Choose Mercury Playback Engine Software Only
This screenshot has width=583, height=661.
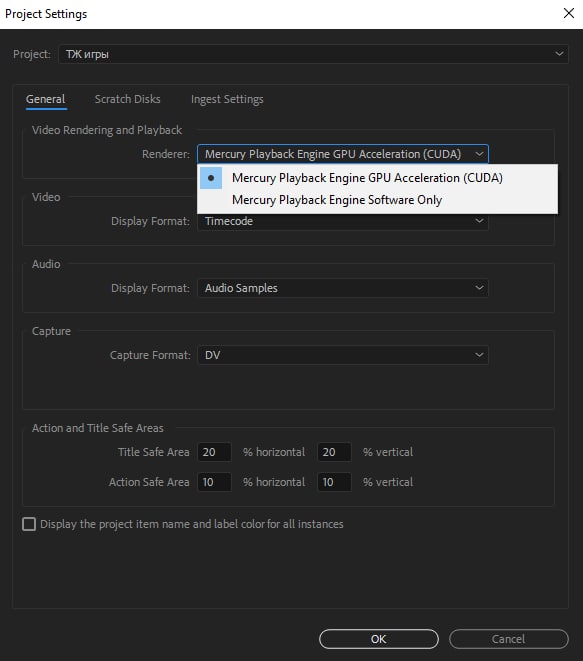coord(377,200)
